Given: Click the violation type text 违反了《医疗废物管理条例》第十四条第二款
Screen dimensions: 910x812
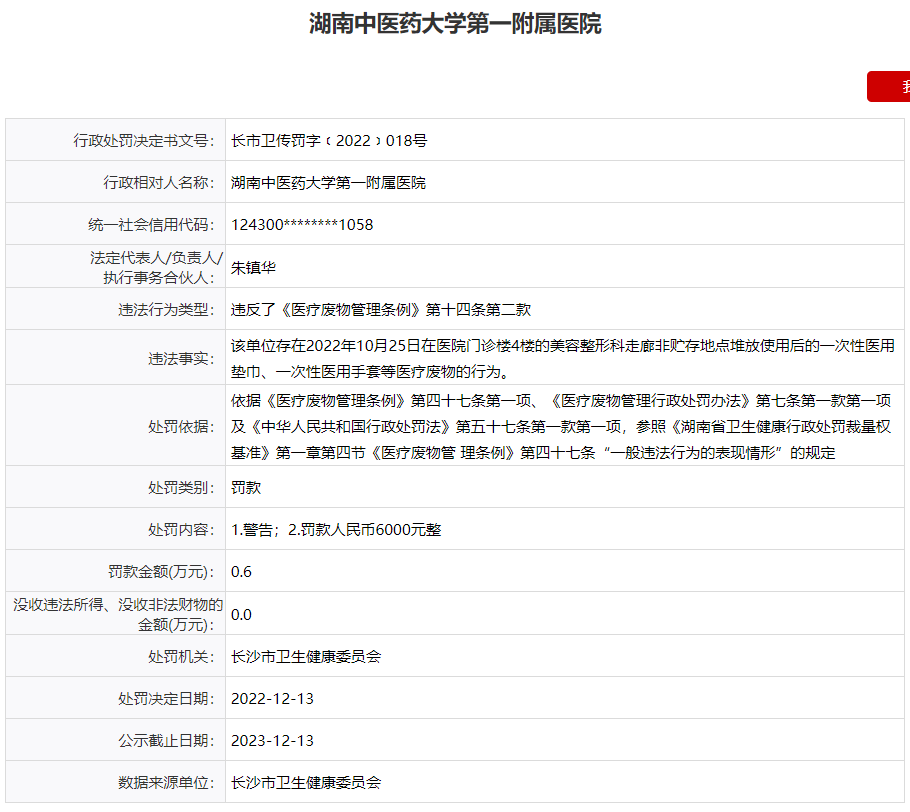Looking at the screenshot, I should [381, 309].
